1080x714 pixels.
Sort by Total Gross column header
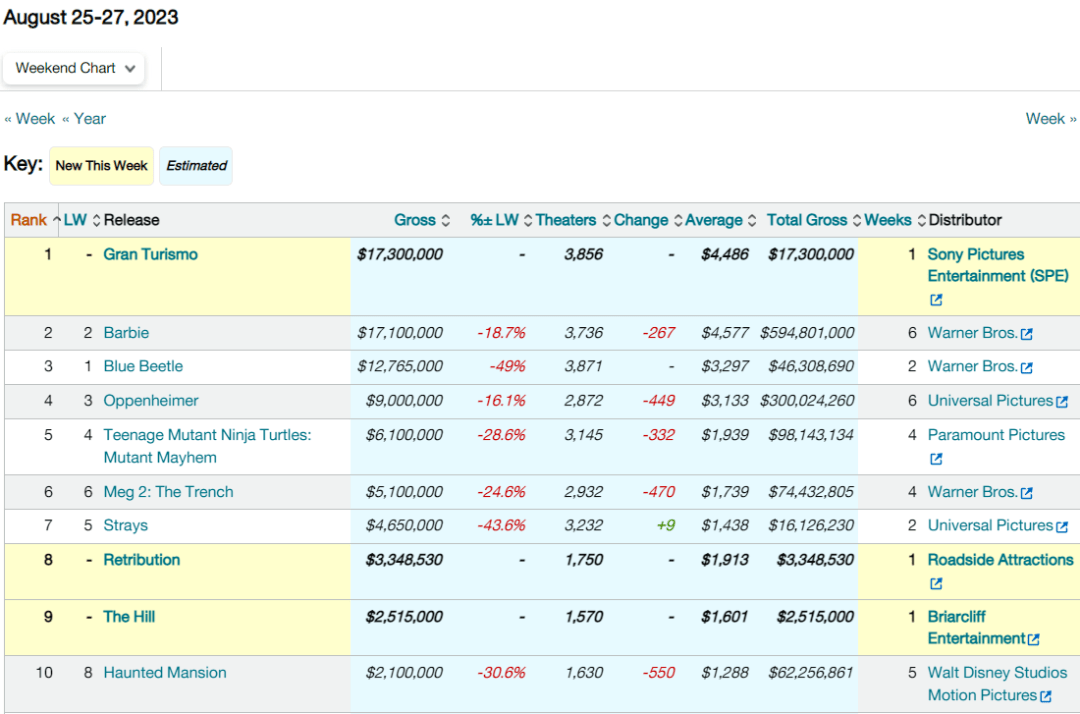click(x=806, y=220)
